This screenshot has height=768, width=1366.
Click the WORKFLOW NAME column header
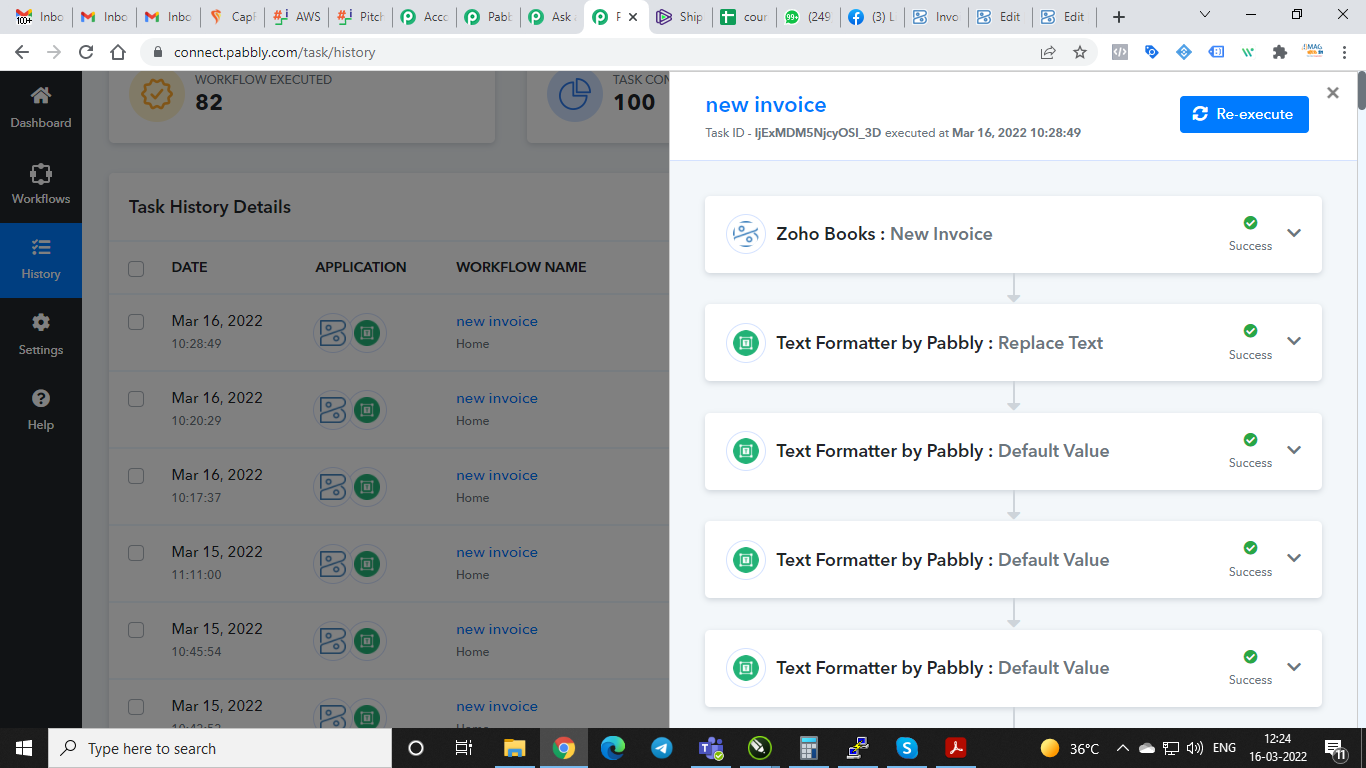pyautogui.click(x=521, y=267)
